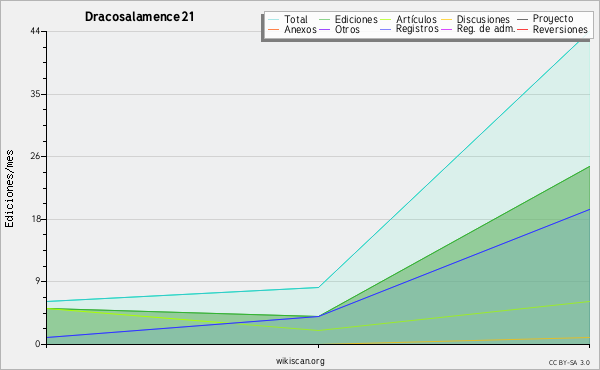Click the Proyecto legend entry
Viewport: 600px width, 370px height.
click(545, 18)
